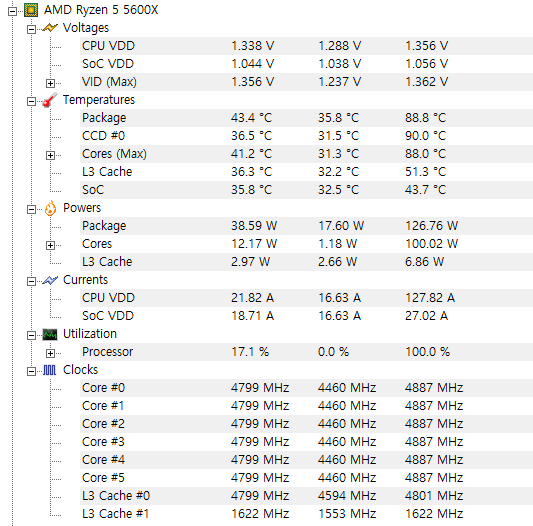Click the Currents blue wave icon
This screenshot has height=526, width=533.
coord(50,280)
